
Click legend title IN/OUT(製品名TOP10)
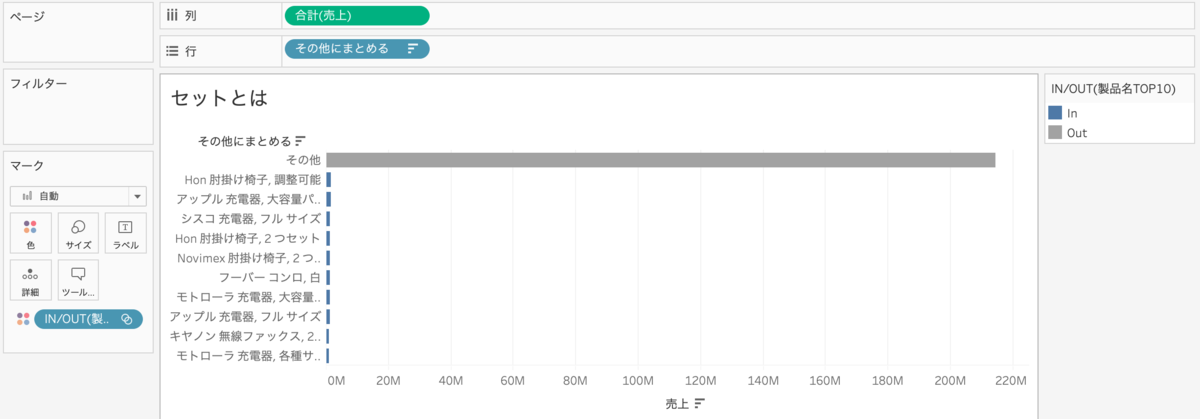tap(1115, 90)
